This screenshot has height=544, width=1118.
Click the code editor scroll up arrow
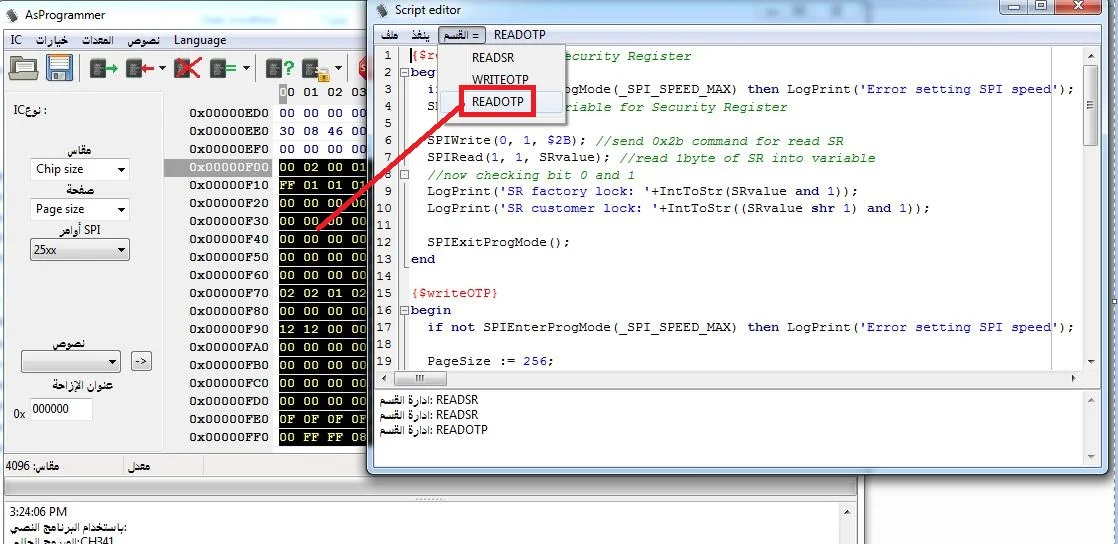(1090, 55)
